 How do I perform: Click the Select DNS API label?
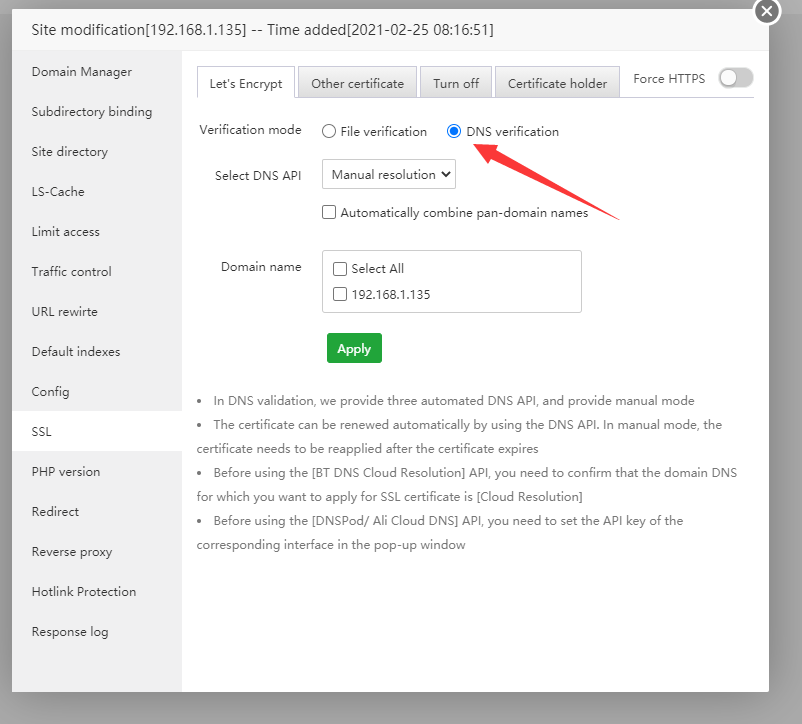pyautogui.click(x=258, y=175)
